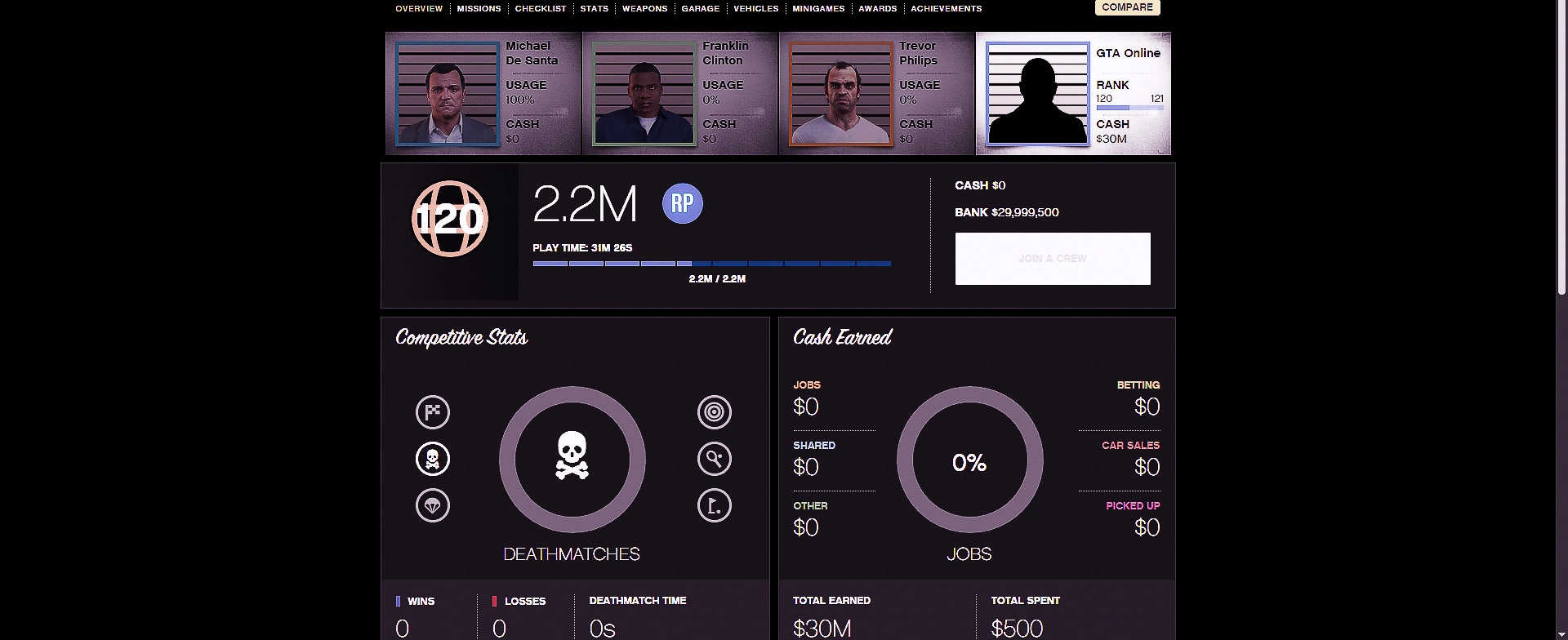Click the Wins label
1568x640 pixels.
[x=421, y=601]
